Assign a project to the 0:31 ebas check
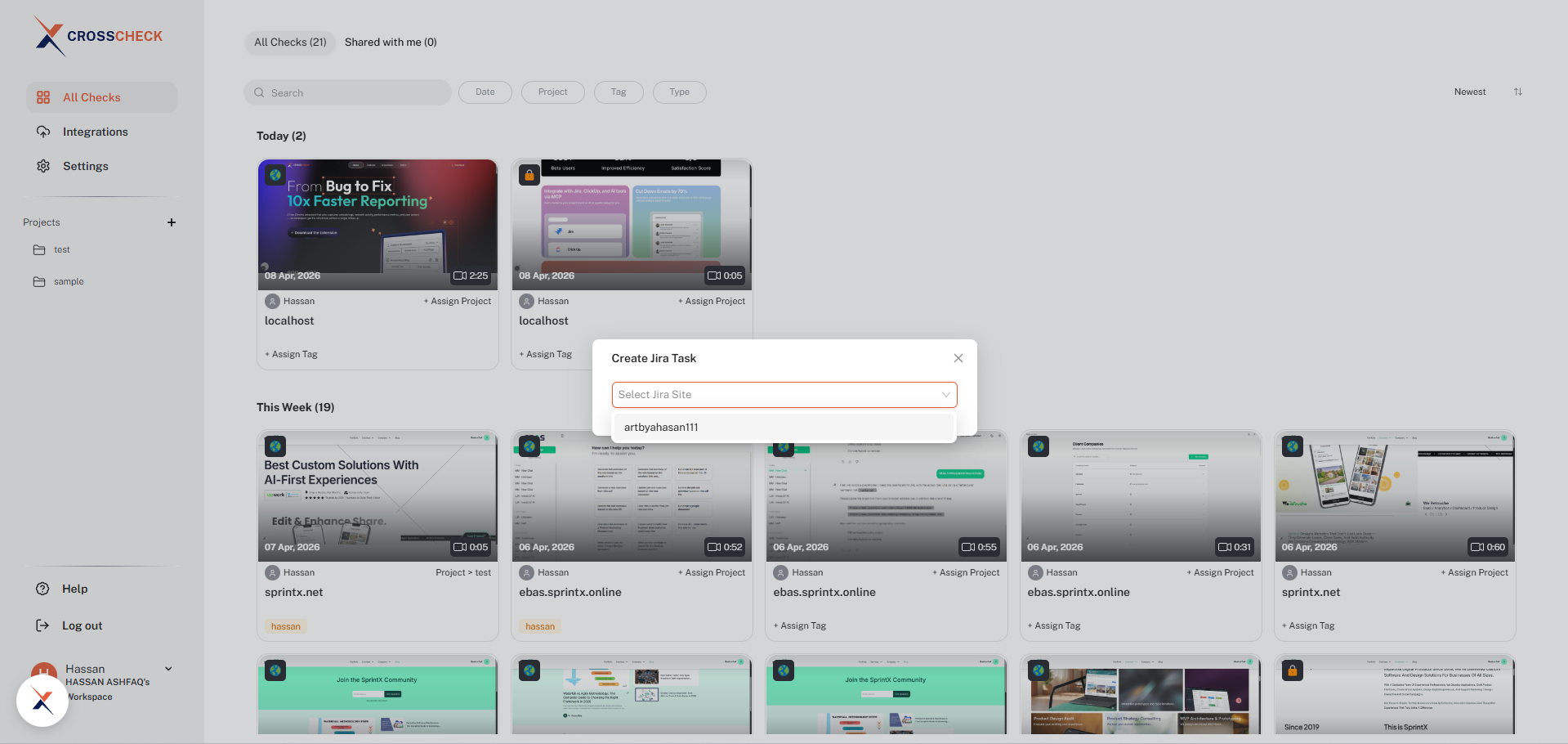The width and height of the screenshot is (1568, 744). 1220,572
